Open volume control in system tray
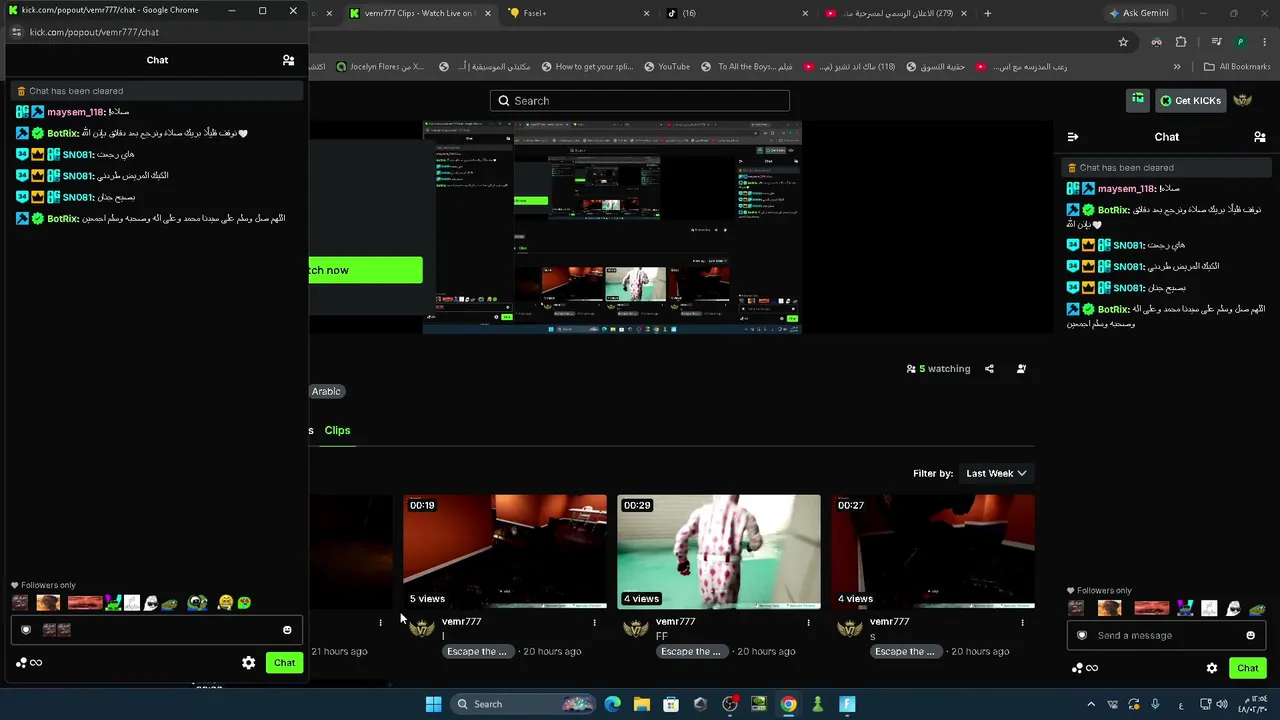This screenshot has width=1280, height=720. pyautogui.click(x=1222, y=704)
